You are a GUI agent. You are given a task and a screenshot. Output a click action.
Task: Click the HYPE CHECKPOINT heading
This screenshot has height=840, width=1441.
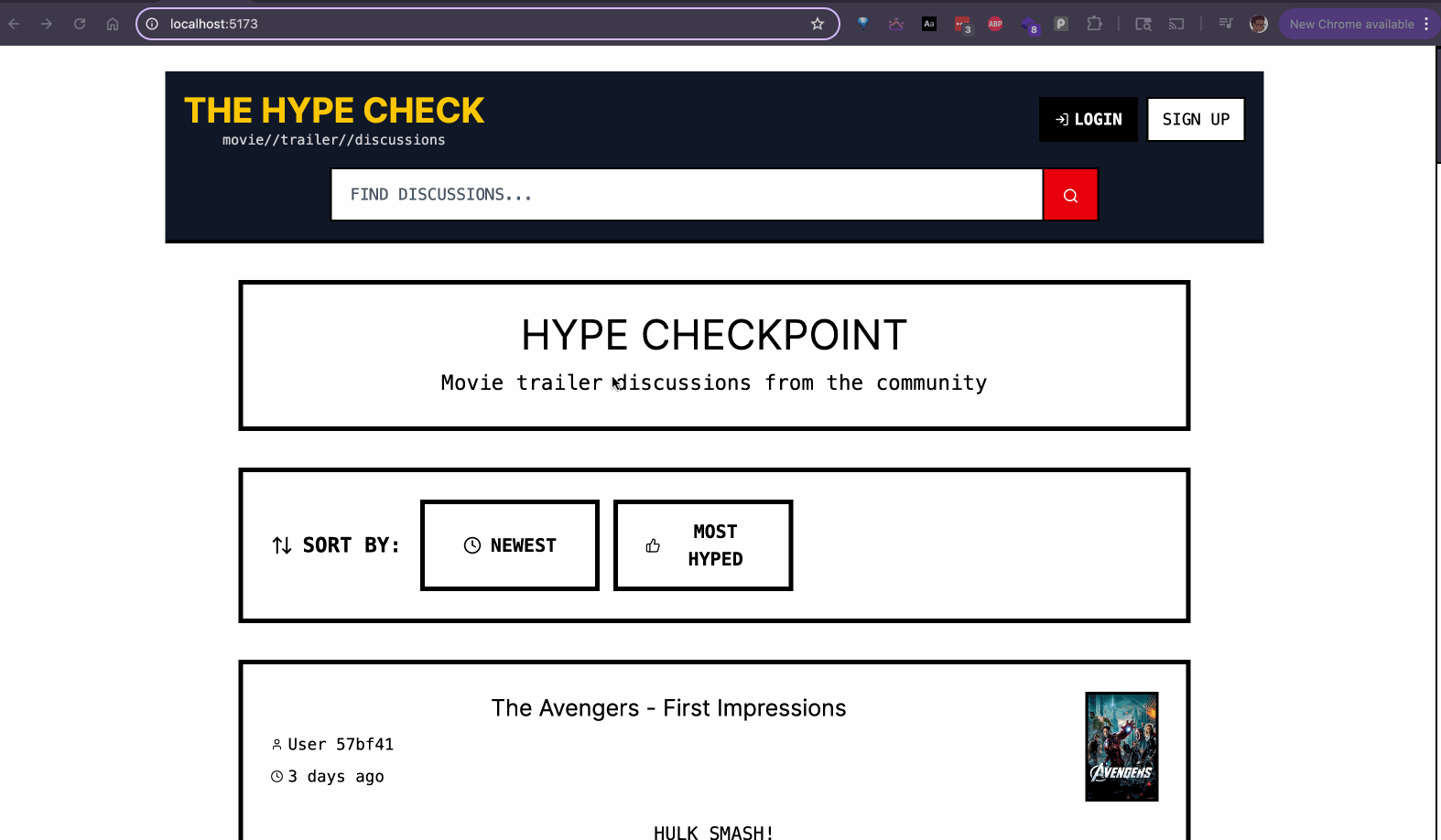click(x=714, y=335)
